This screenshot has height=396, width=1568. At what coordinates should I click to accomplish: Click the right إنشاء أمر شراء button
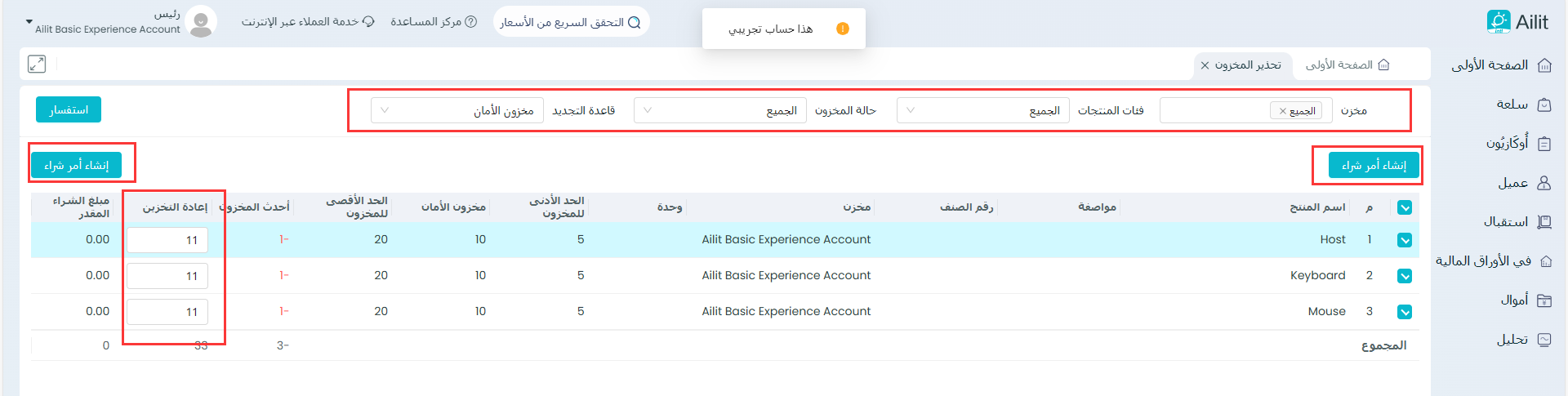[1374, 166]
